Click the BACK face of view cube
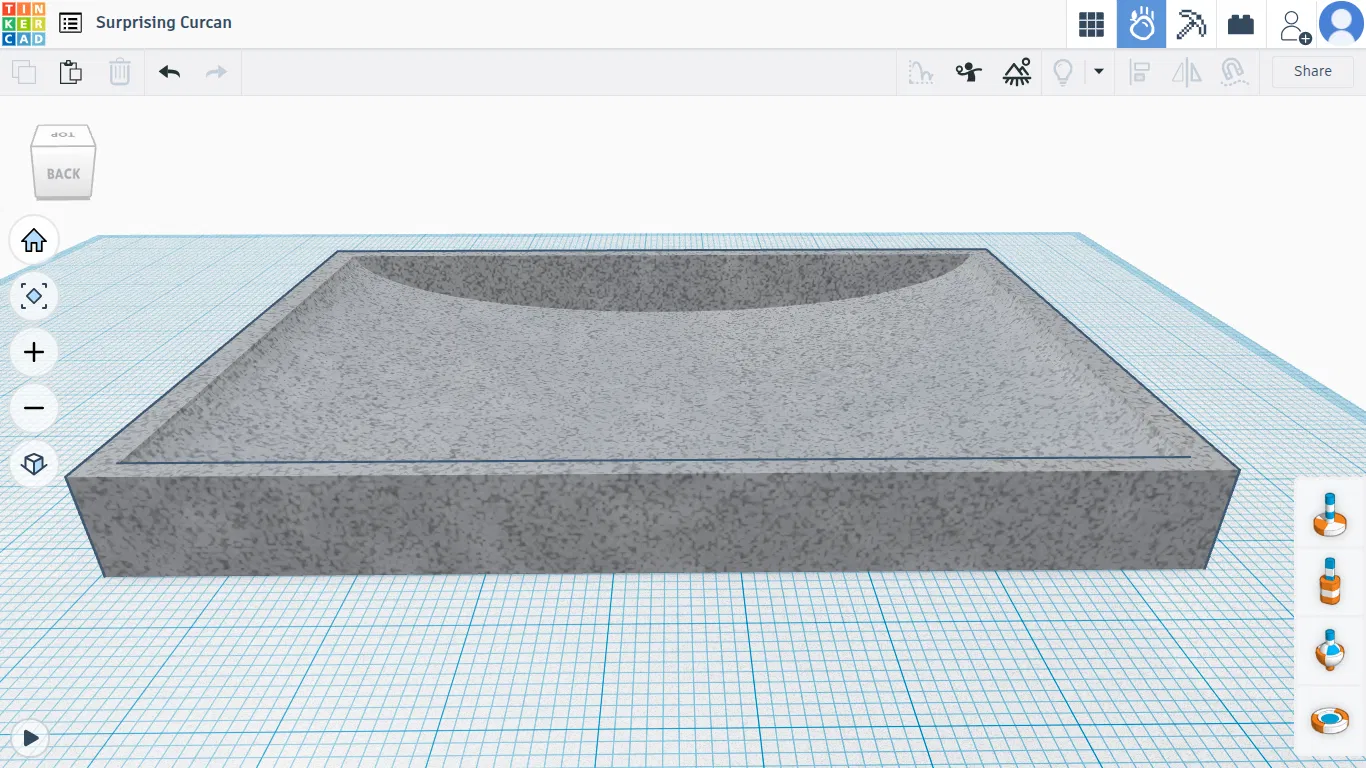The image size is (1366, 768). pyautogui.click(x=63, y=173)
